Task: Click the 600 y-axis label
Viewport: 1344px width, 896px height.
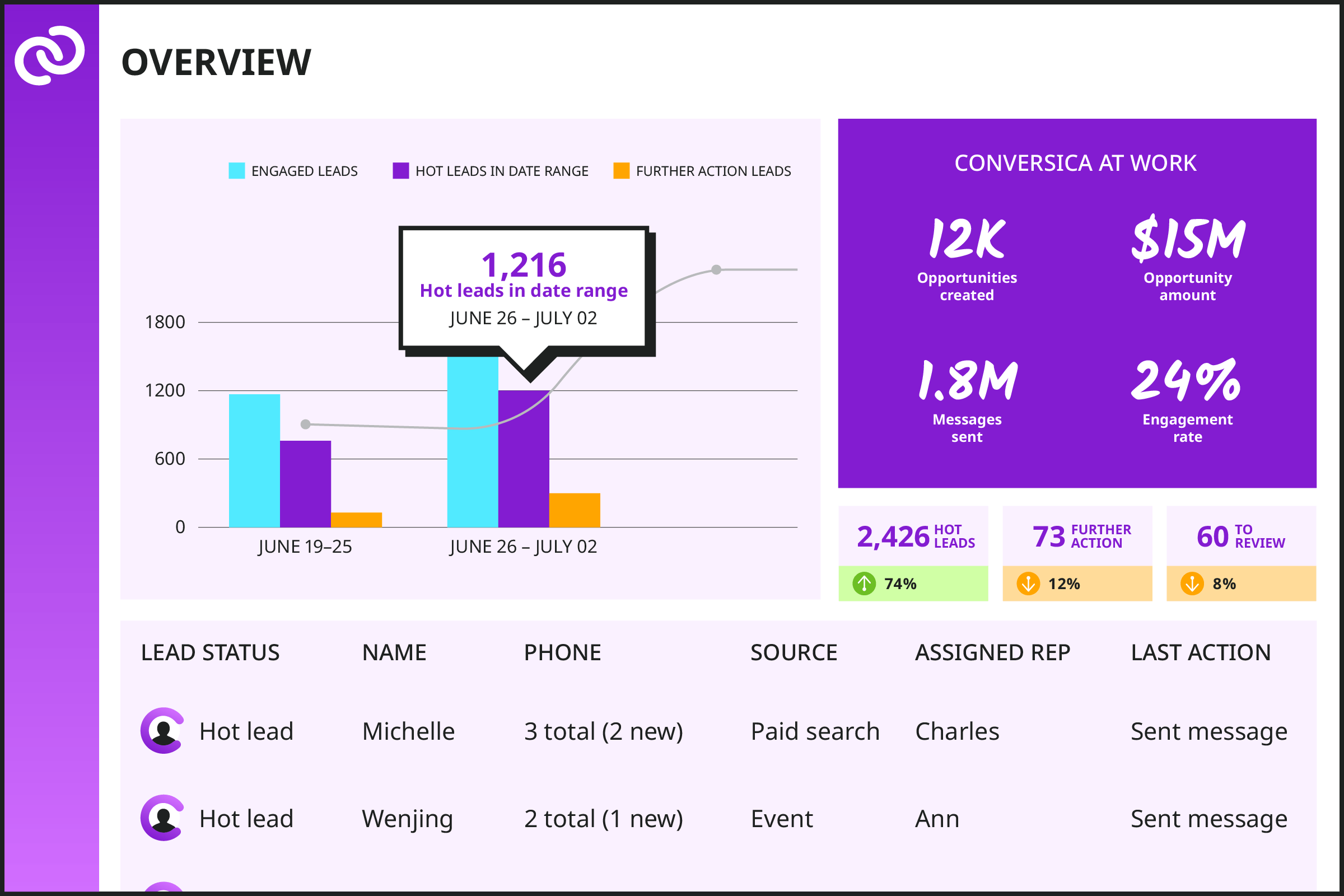Action: coord(170,459)
